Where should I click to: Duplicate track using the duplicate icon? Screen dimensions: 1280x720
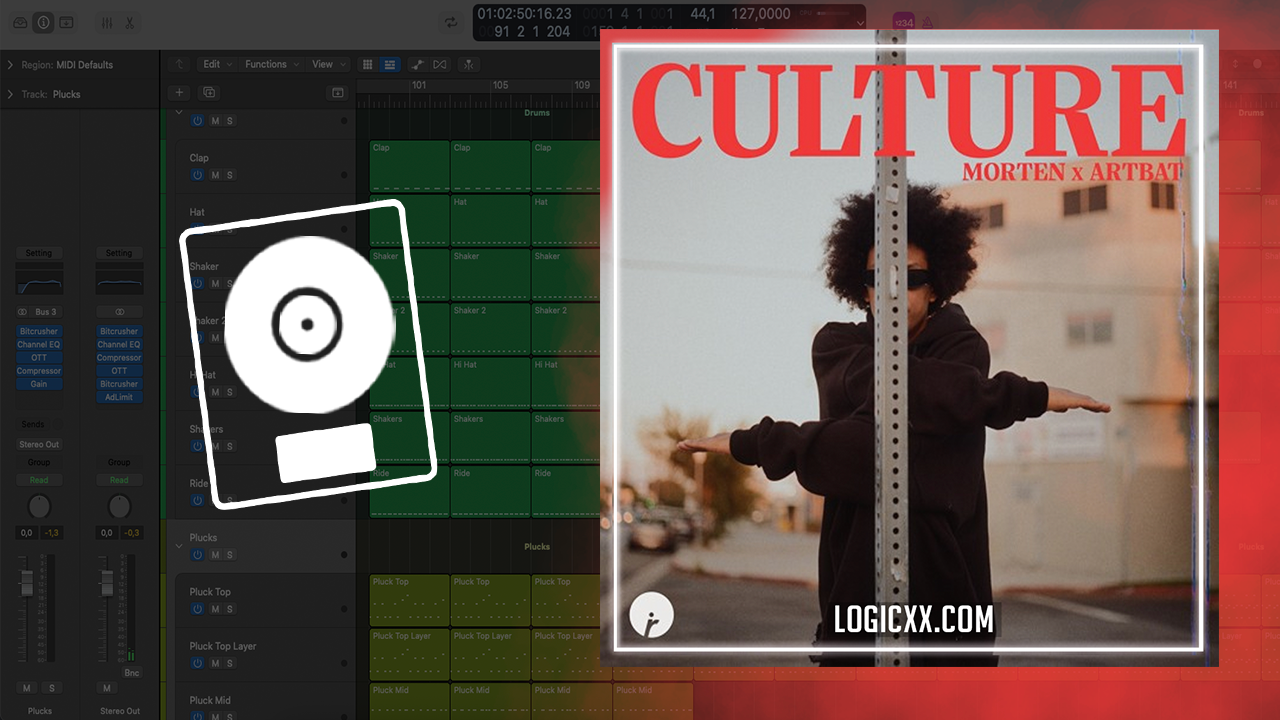pyautogui.click(x=209, y=92)
